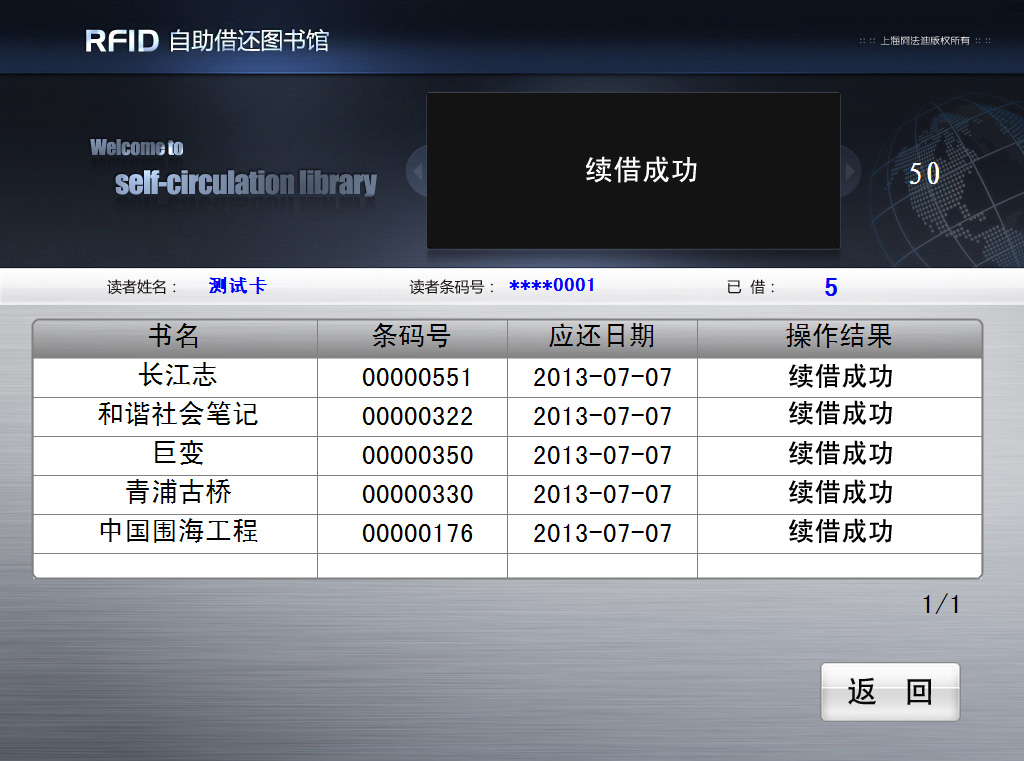Click the 书名 column header

[175, 337]
